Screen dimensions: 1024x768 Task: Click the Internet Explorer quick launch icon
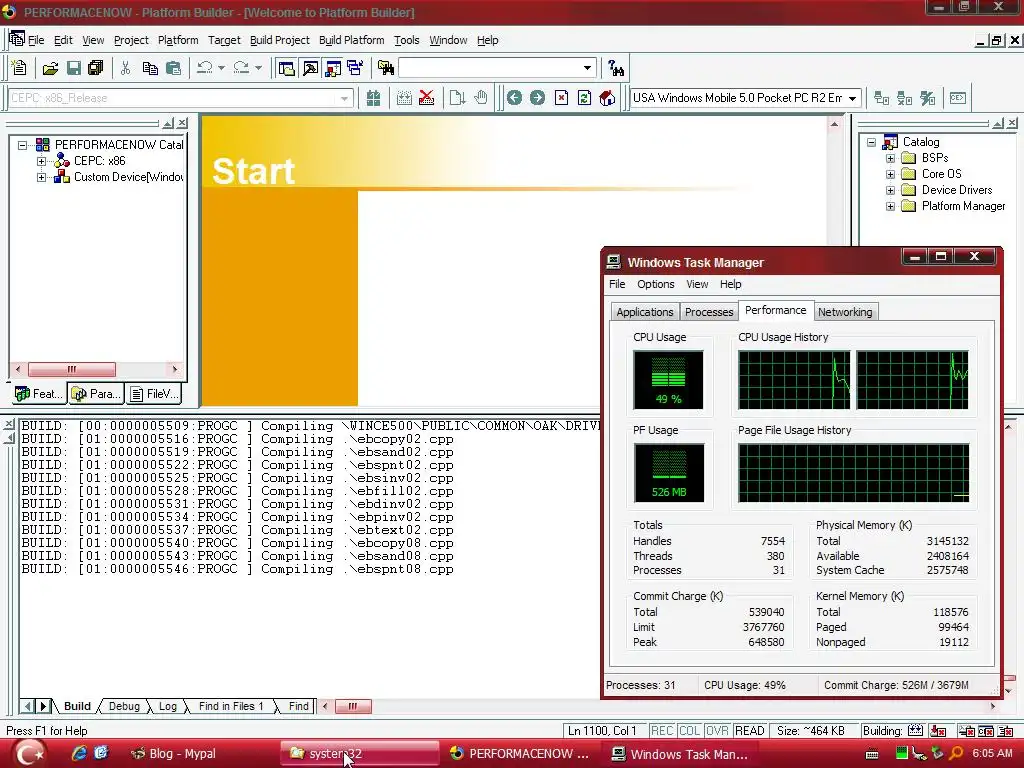coord(79,753)
